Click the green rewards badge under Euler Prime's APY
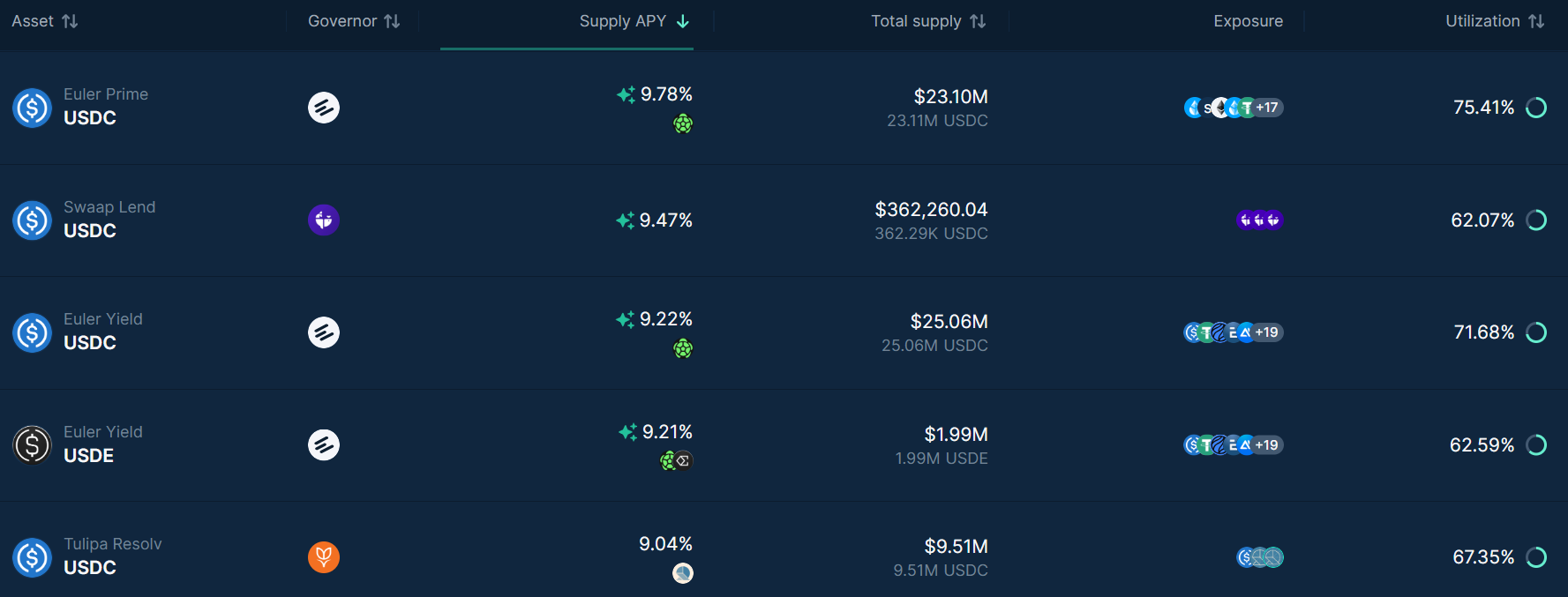 pos(685,124)
